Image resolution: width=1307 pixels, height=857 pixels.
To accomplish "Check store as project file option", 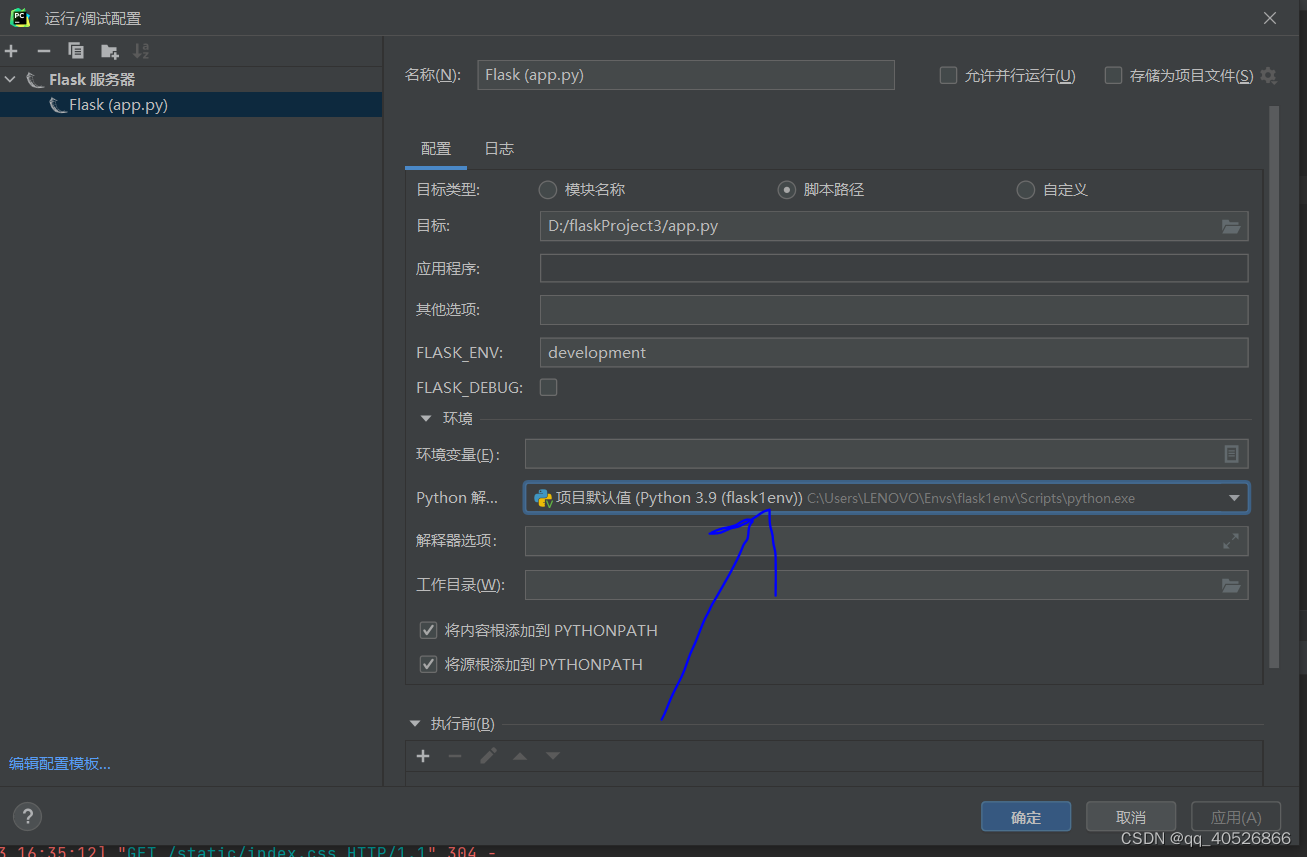I will (1113, 75).
